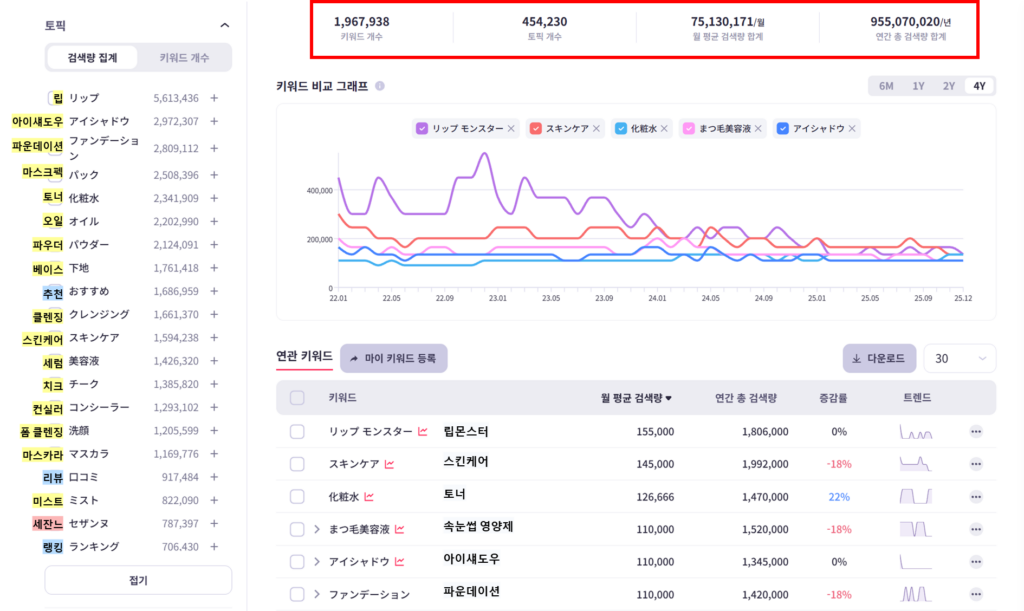The width and height of the screenshot is (1024, 611).
Task: Open the rows-per-page dropdown showing 30
Action: tap(959, 358)
